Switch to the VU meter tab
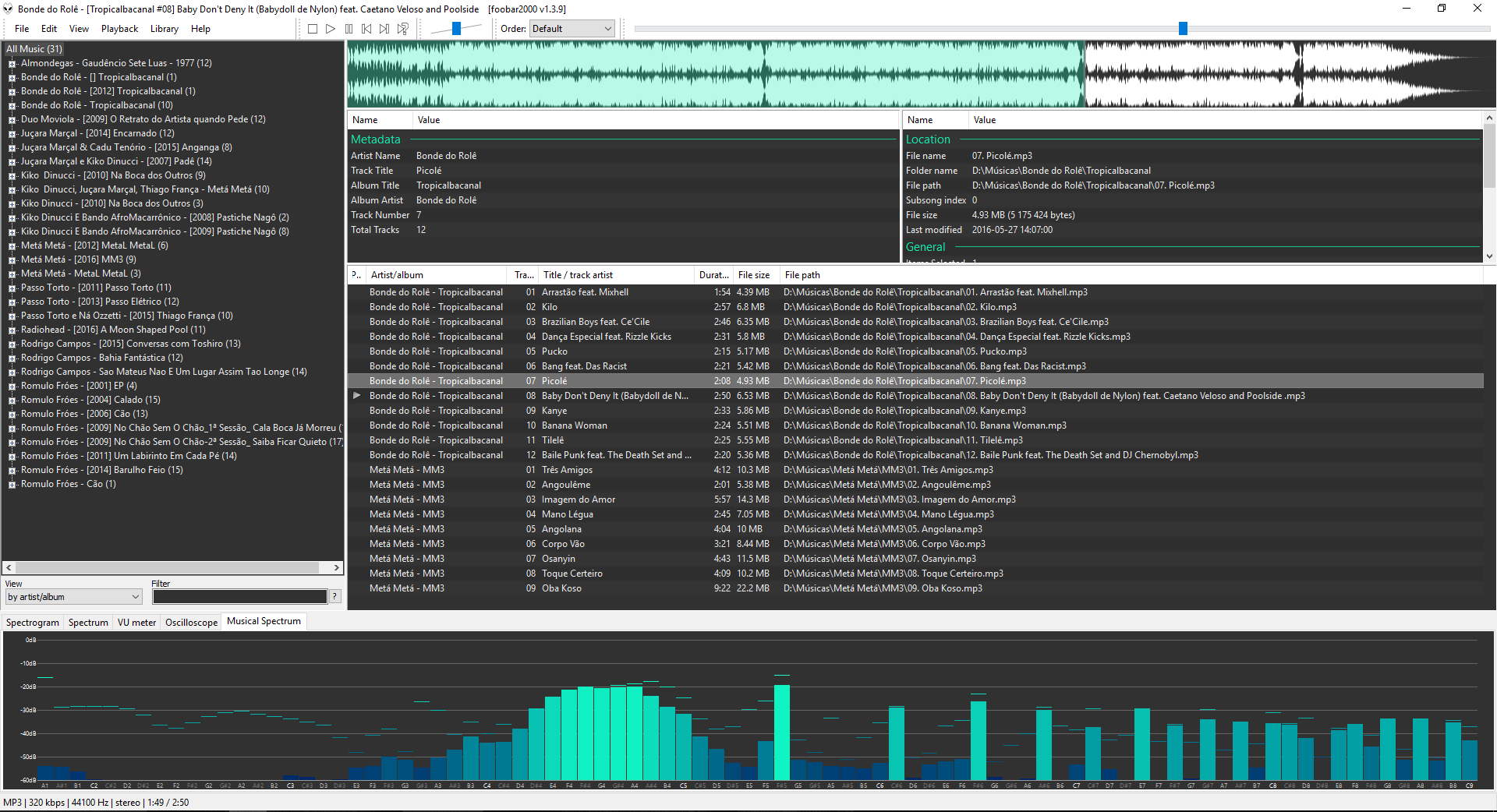This screenshot has width=1497, height=812. pos(136,623)
